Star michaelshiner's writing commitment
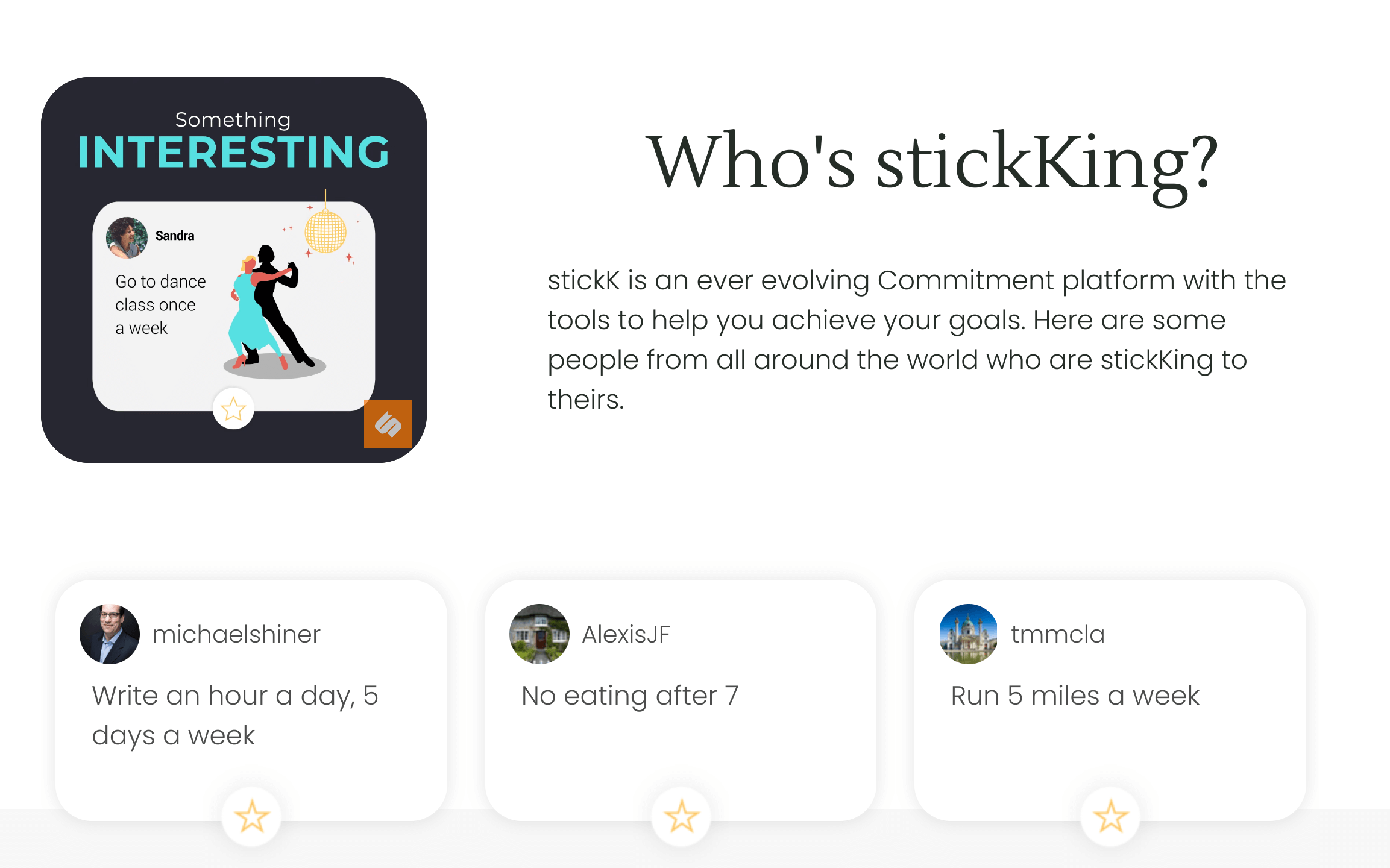 click(251, 816)
